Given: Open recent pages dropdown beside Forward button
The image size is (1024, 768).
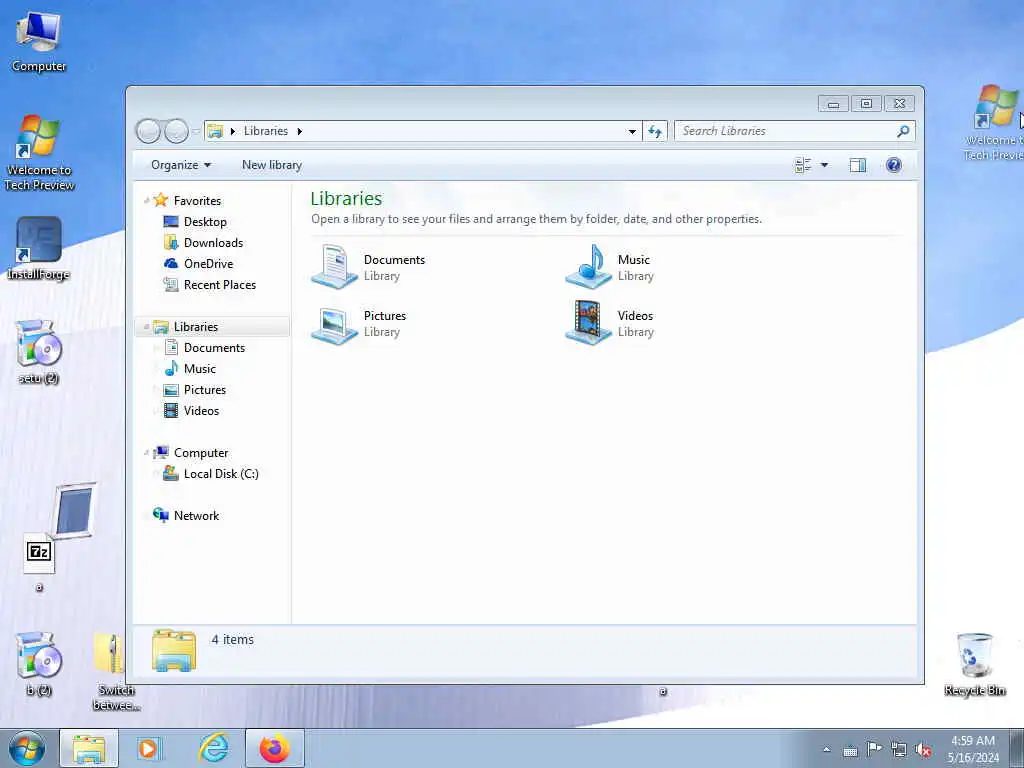Looking at the screenshot, I should click(x=195, y=131).
